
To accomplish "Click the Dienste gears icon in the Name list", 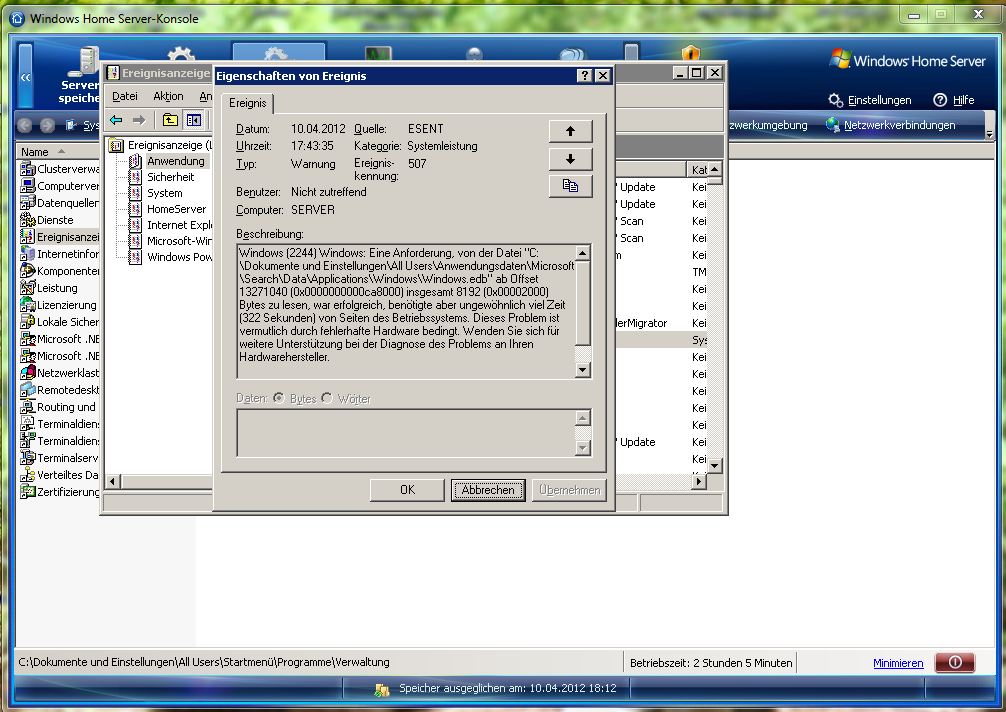I will tap(28, 220).
